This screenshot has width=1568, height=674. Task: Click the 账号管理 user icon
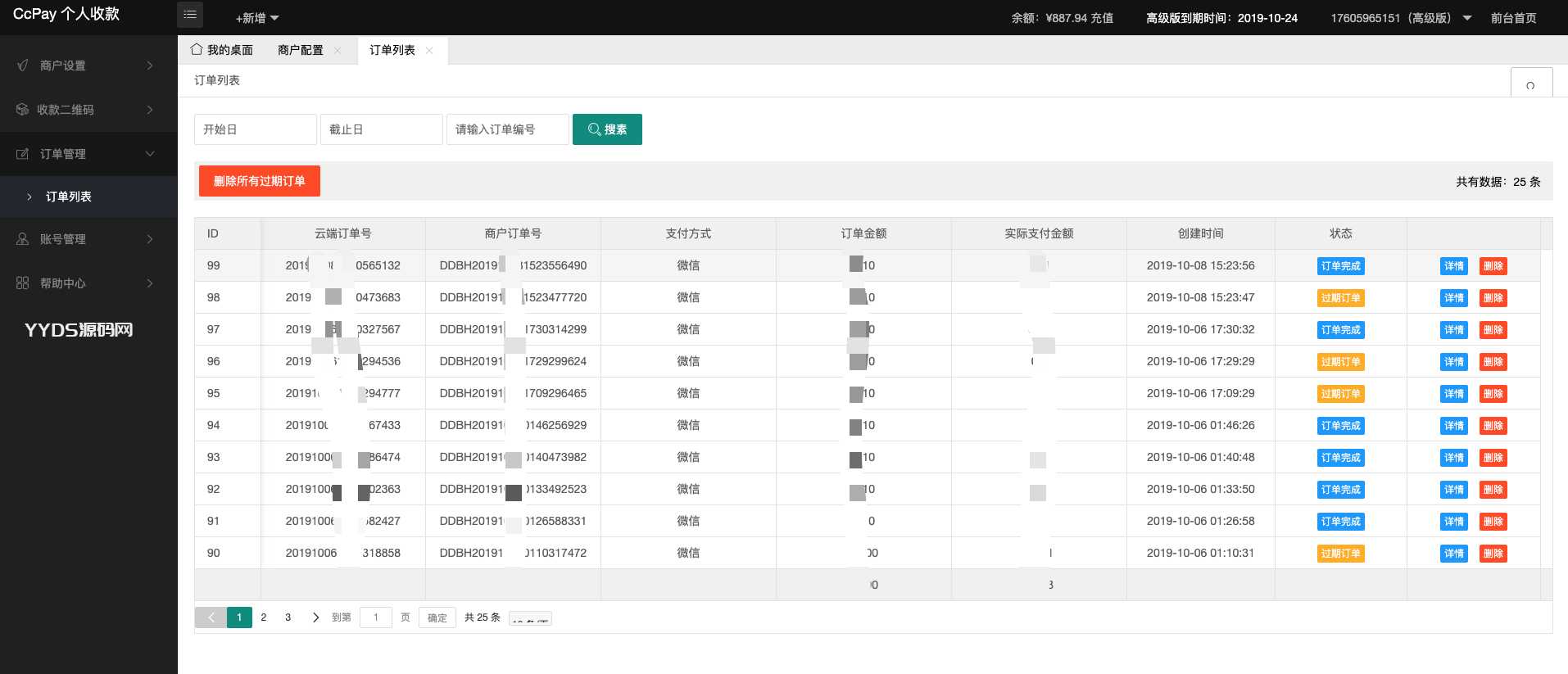pyautogui.click(x=23, y=239)
